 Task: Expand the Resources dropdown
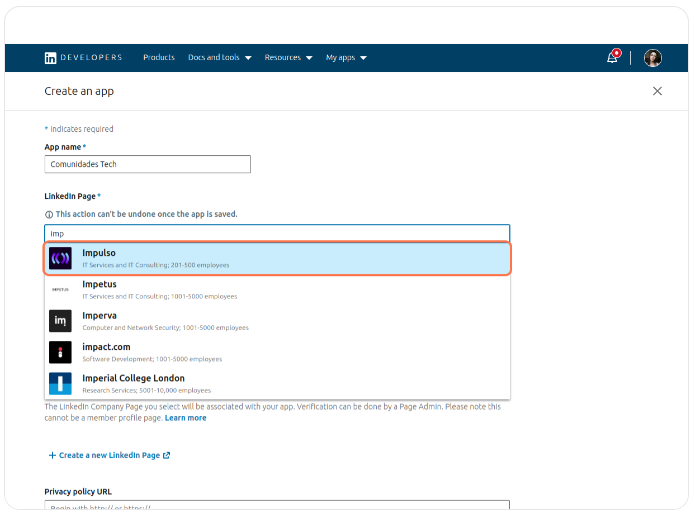click(x=289, y=58)
